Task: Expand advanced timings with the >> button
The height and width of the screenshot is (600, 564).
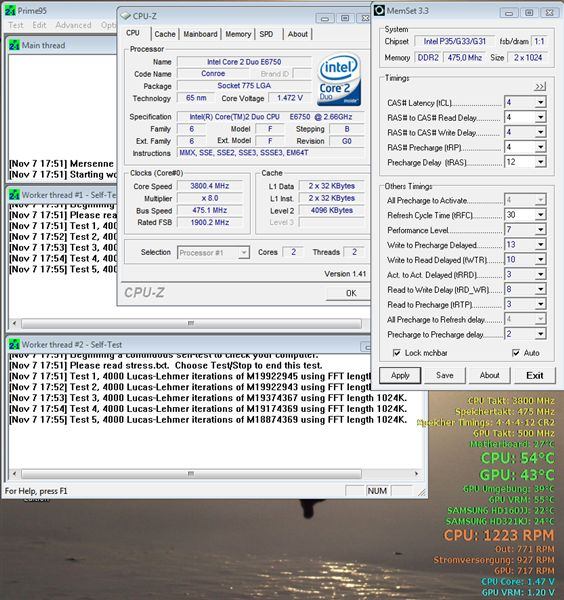Action: 540,86
